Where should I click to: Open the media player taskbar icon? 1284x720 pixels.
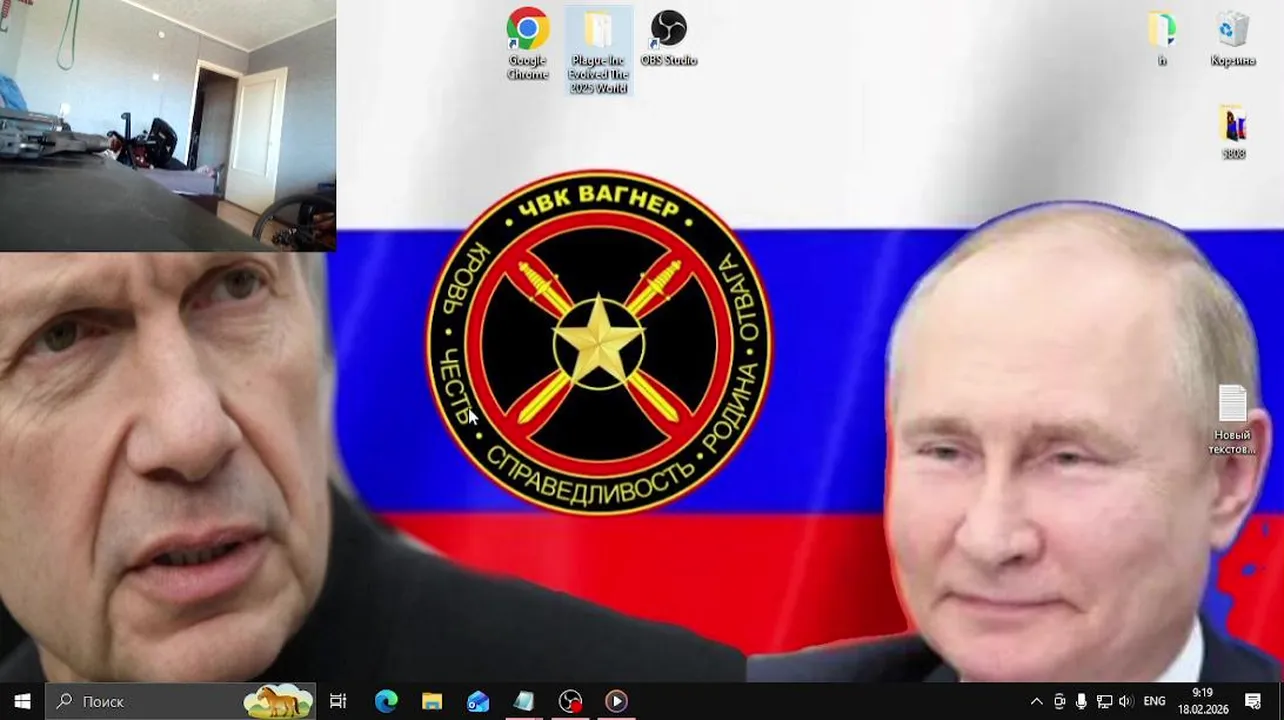coord(616,701)
